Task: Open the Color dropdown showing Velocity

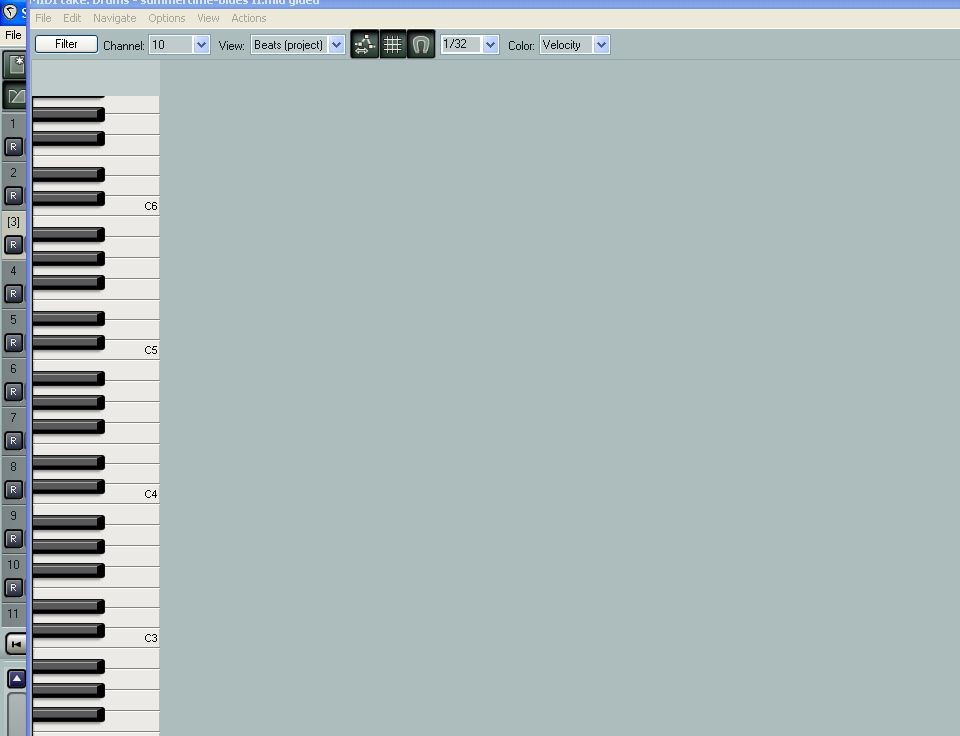Action: click(574, 45)
